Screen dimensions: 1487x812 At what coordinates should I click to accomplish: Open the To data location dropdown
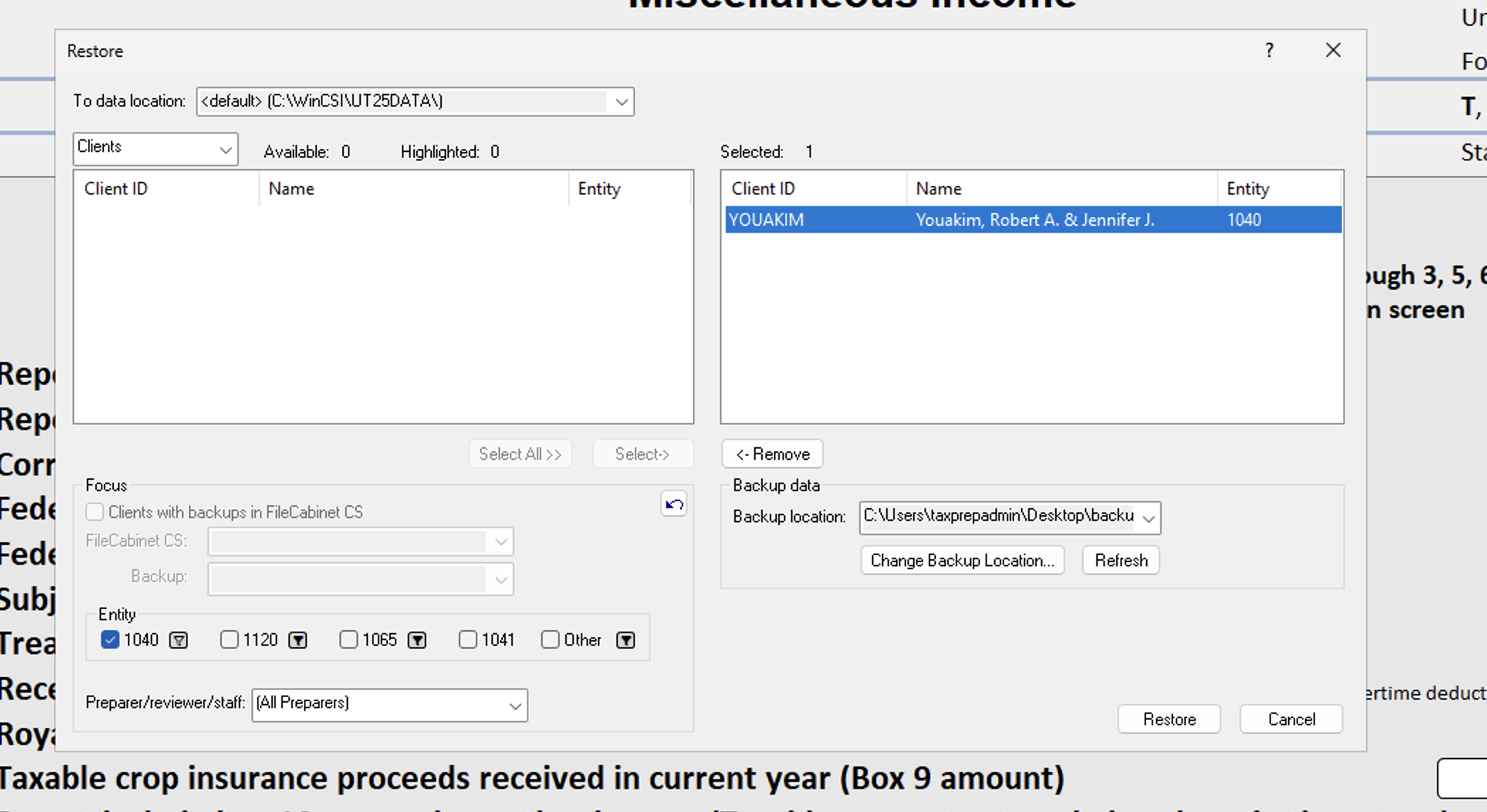(x=415, y=101)
